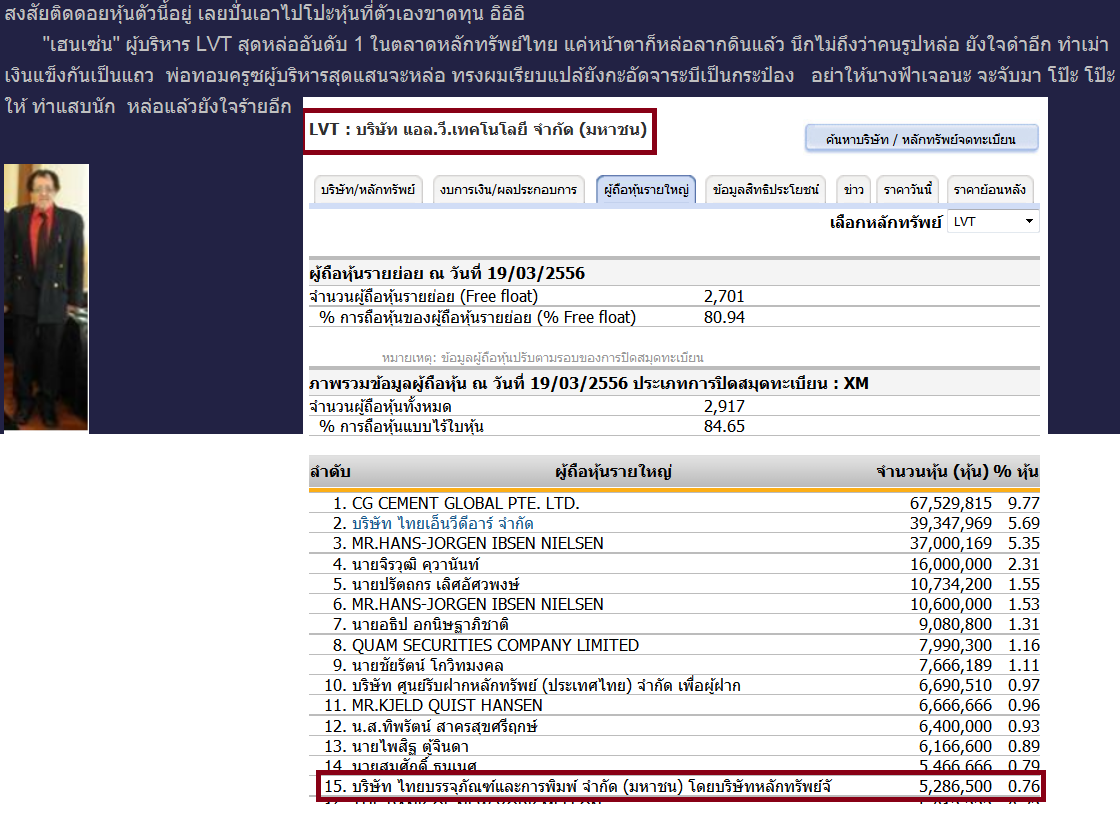The width and height of the screenshot is (1120, 814).
Task: Click the LVT company name heading
Action: [x=478, y=129]
